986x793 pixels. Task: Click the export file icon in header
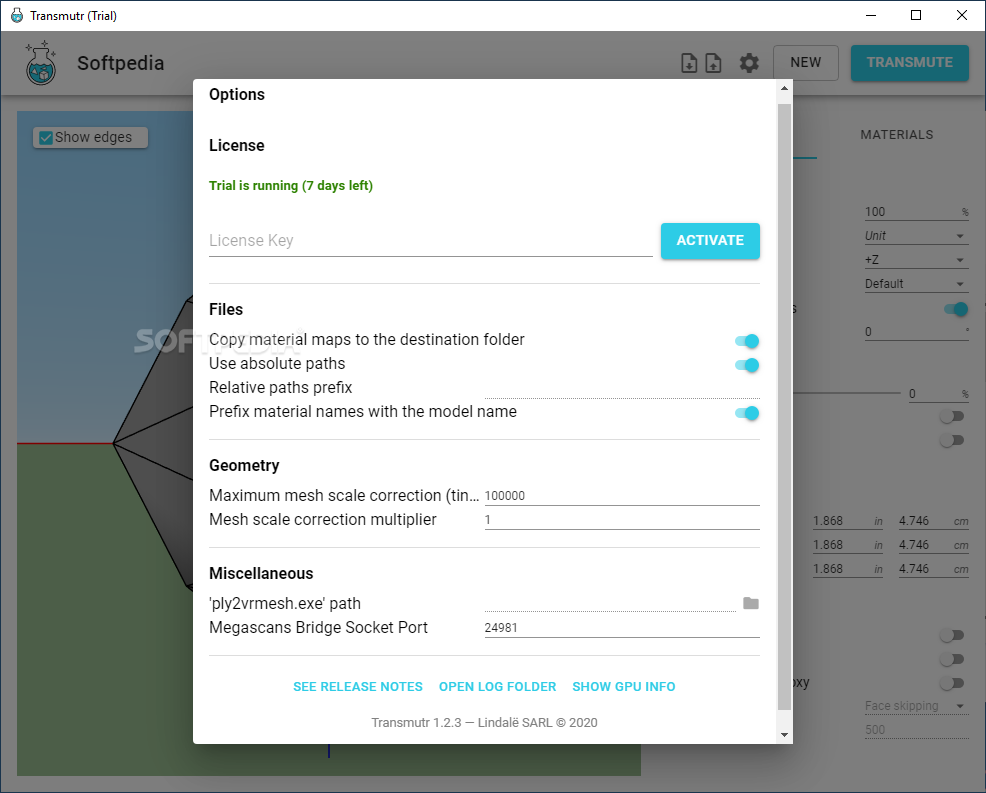pos(713,63)
